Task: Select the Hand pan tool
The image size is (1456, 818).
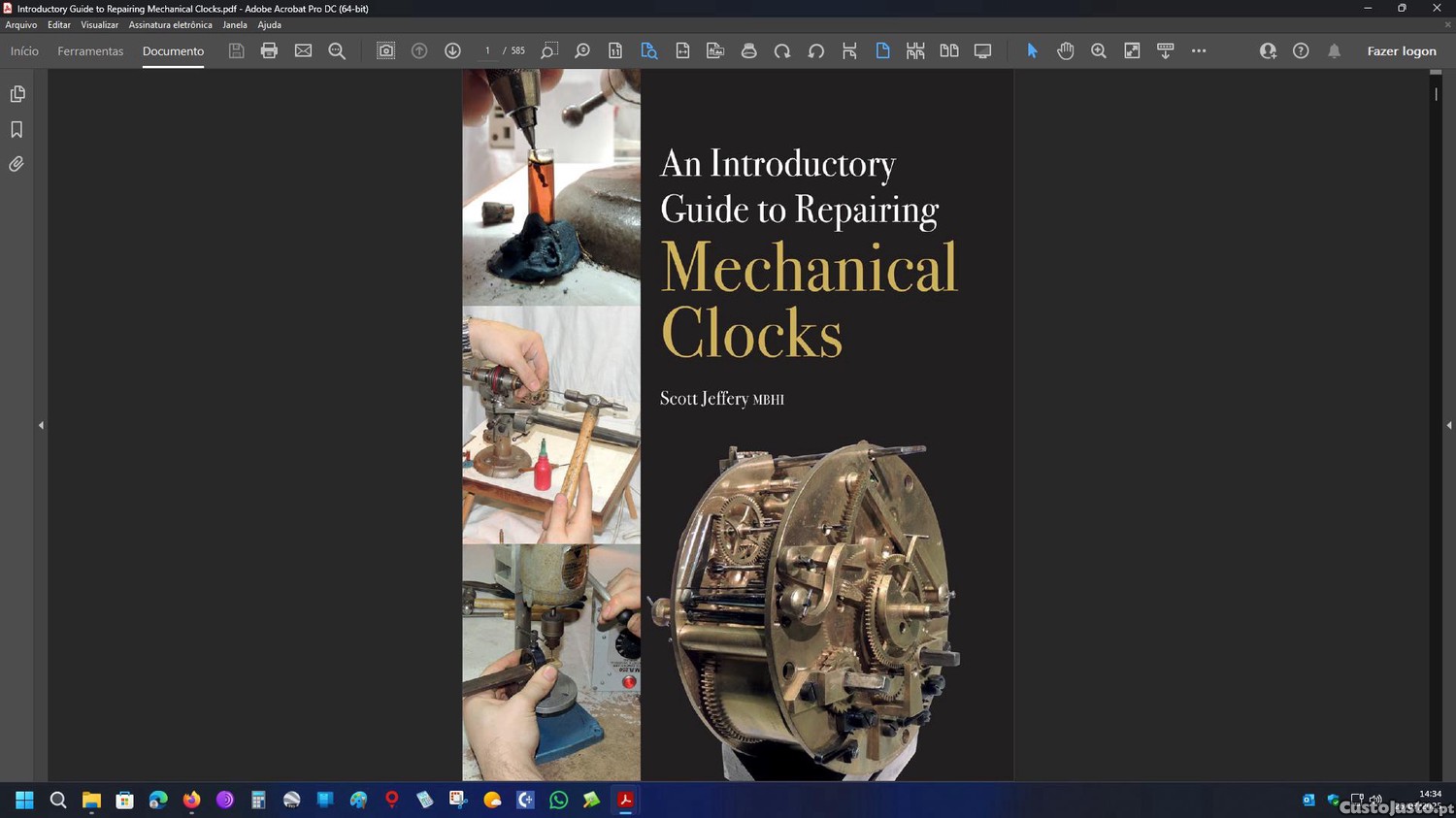Action: point(1065,50)
